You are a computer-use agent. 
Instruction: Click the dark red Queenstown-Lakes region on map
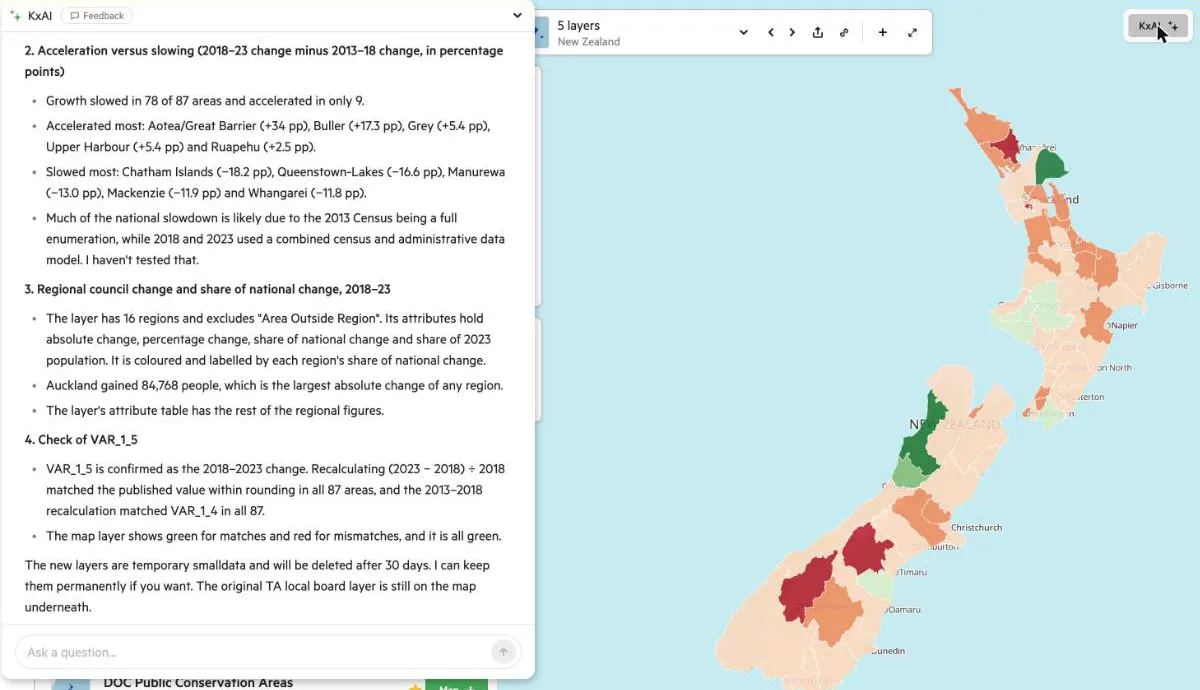[x=807, y=588]
